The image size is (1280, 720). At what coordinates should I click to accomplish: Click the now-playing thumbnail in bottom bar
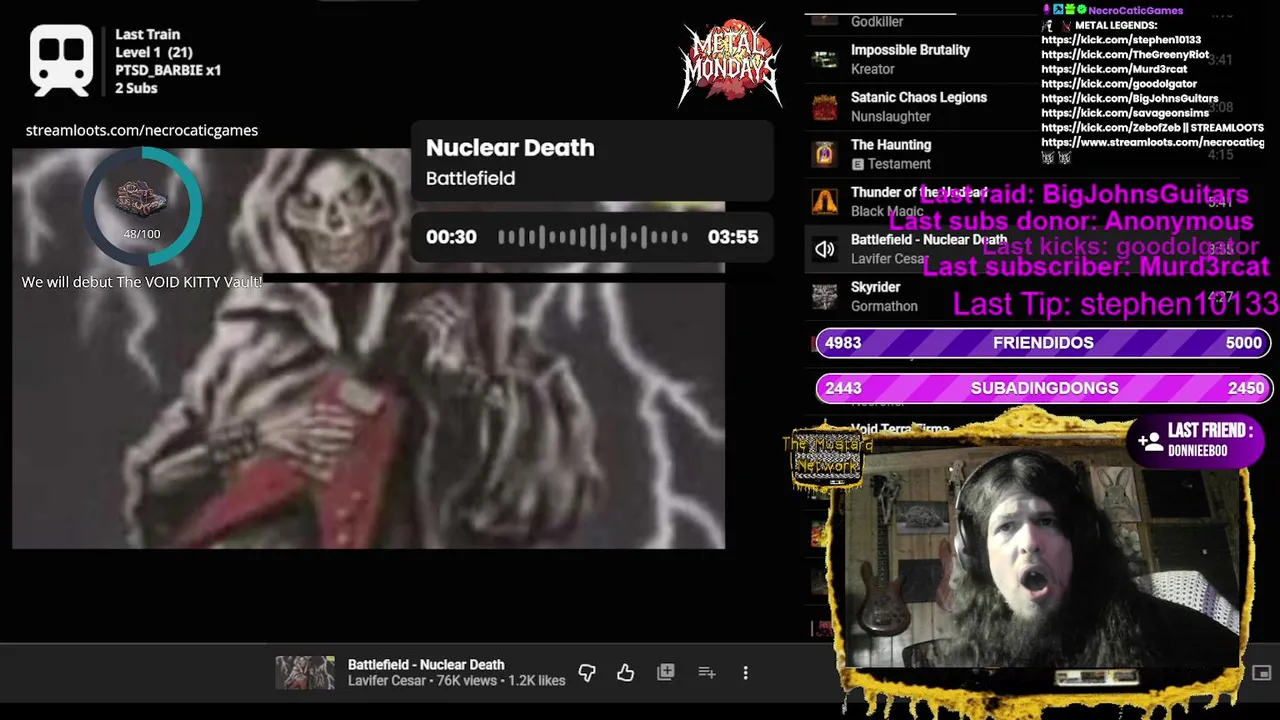coord(305,673)
